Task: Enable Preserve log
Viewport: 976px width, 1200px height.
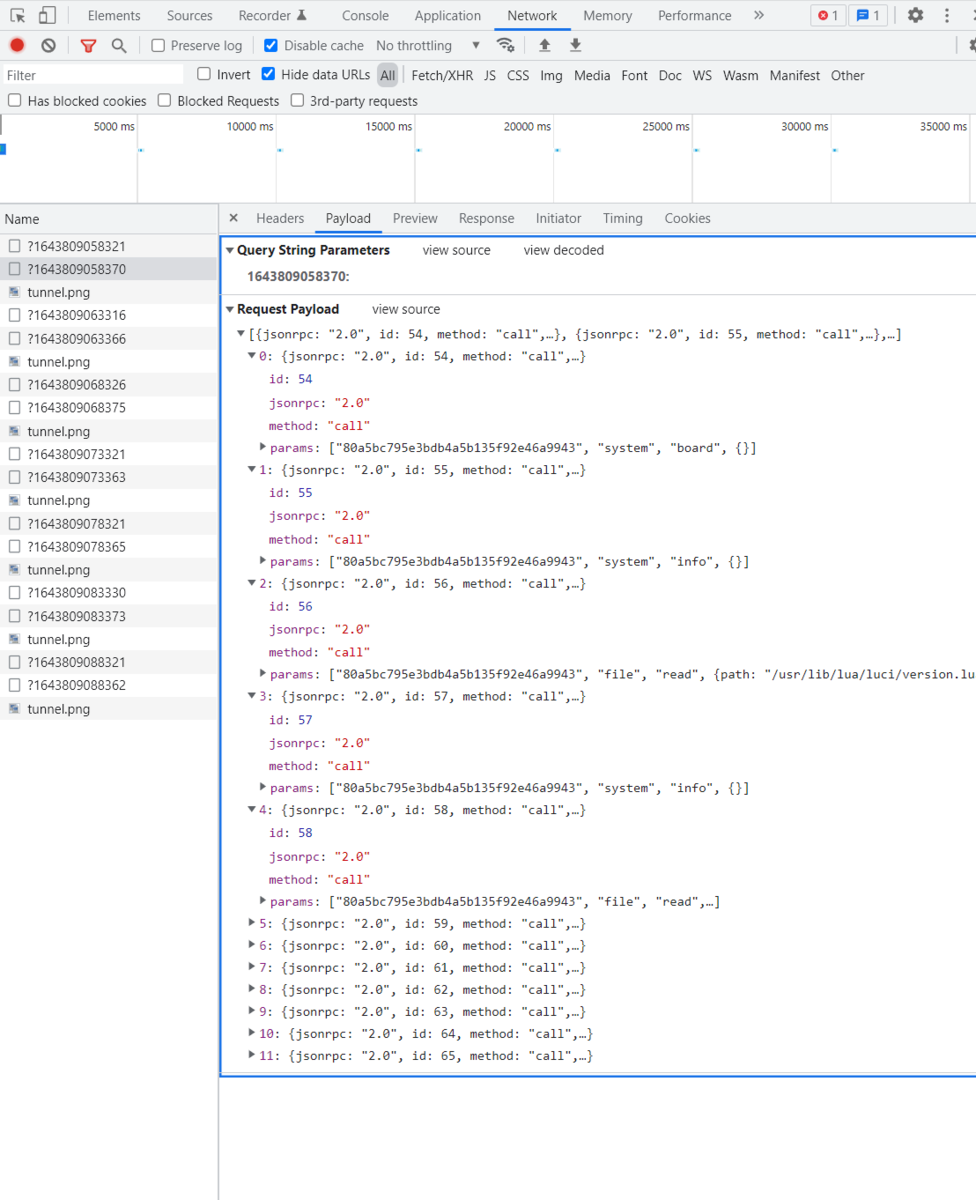Action: tap(156, 45)
